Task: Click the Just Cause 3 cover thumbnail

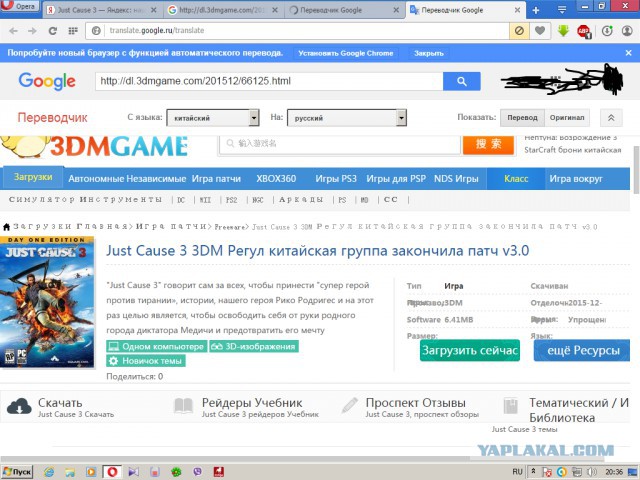Action: click(47, 302)
